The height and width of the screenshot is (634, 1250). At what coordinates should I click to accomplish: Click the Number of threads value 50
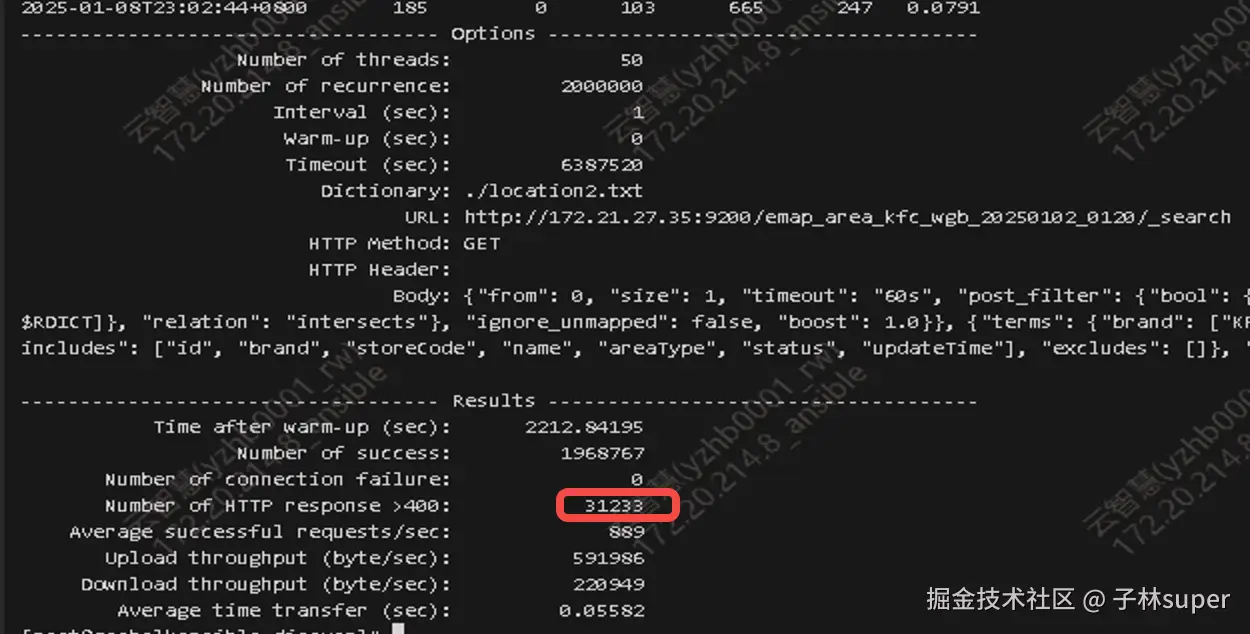[x=631, y=60]
